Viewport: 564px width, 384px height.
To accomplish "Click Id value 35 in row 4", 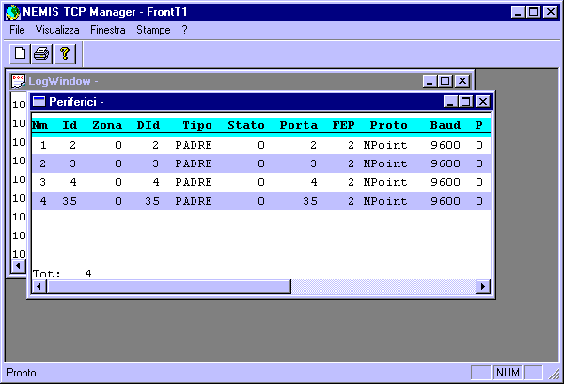I will click(x=69, y=201).
